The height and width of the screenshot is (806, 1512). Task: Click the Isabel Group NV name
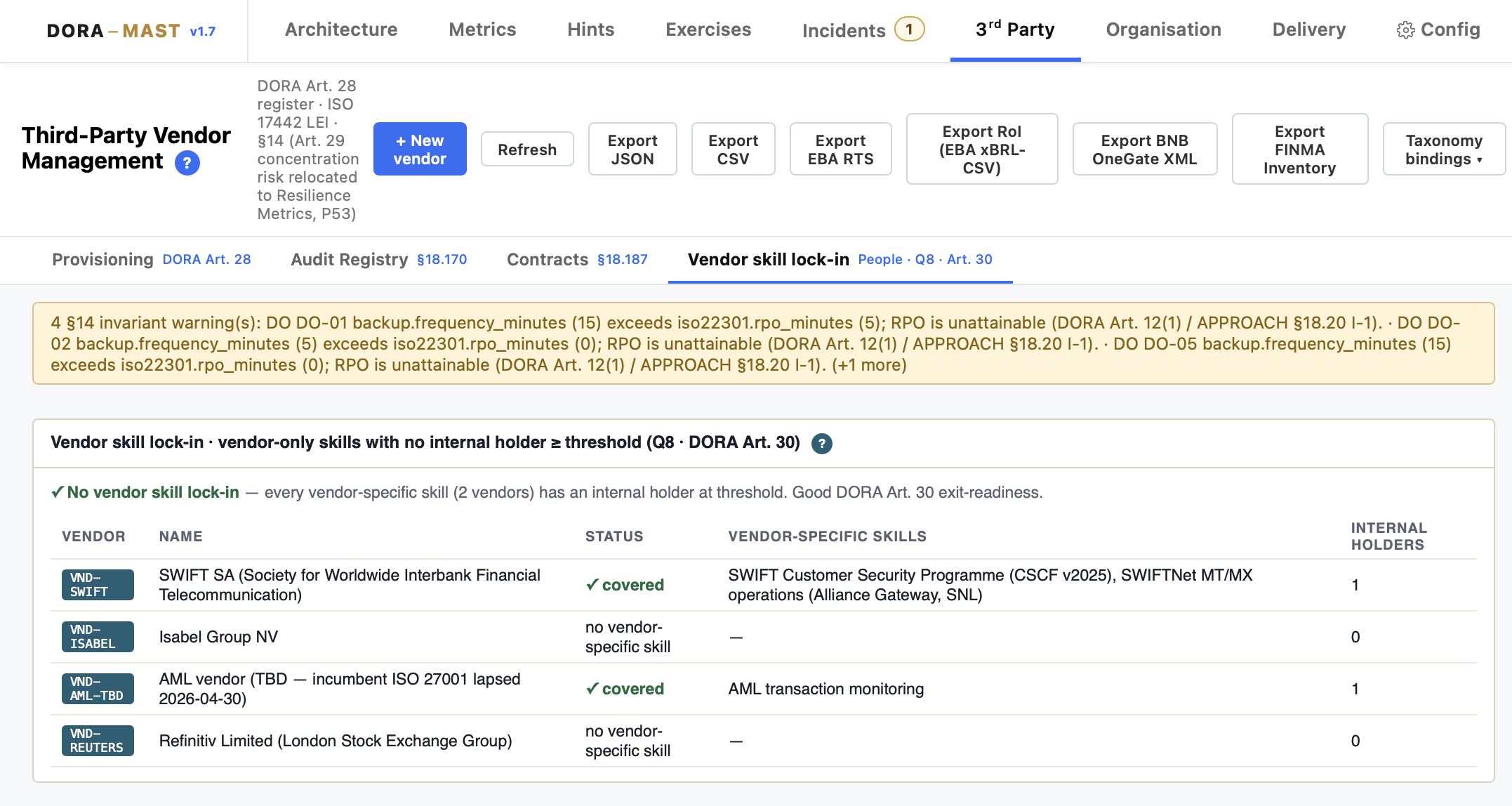click(x=218, y=637)
